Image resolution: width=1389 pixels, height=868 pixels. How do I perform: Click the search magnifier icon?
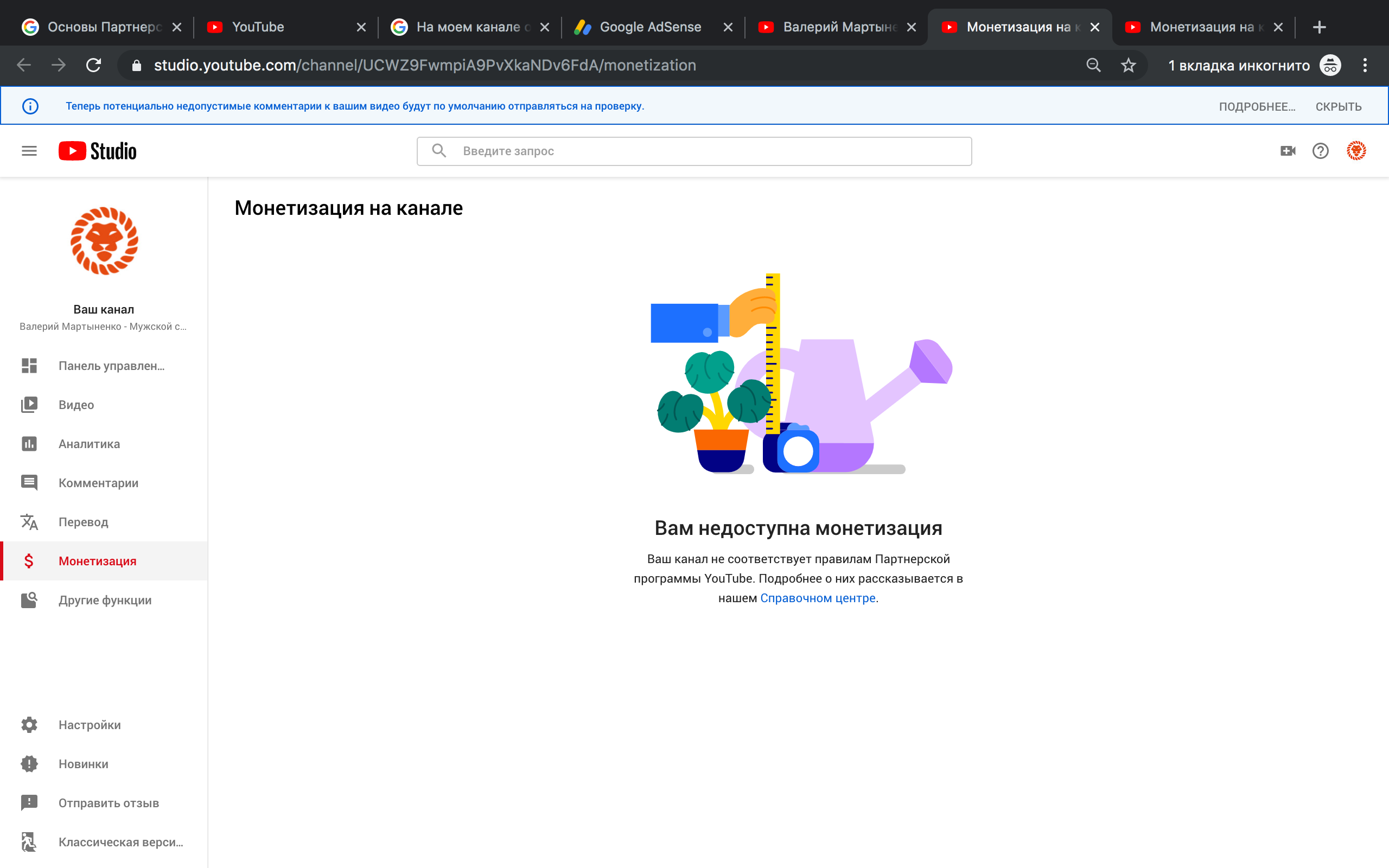click(439, 150)
